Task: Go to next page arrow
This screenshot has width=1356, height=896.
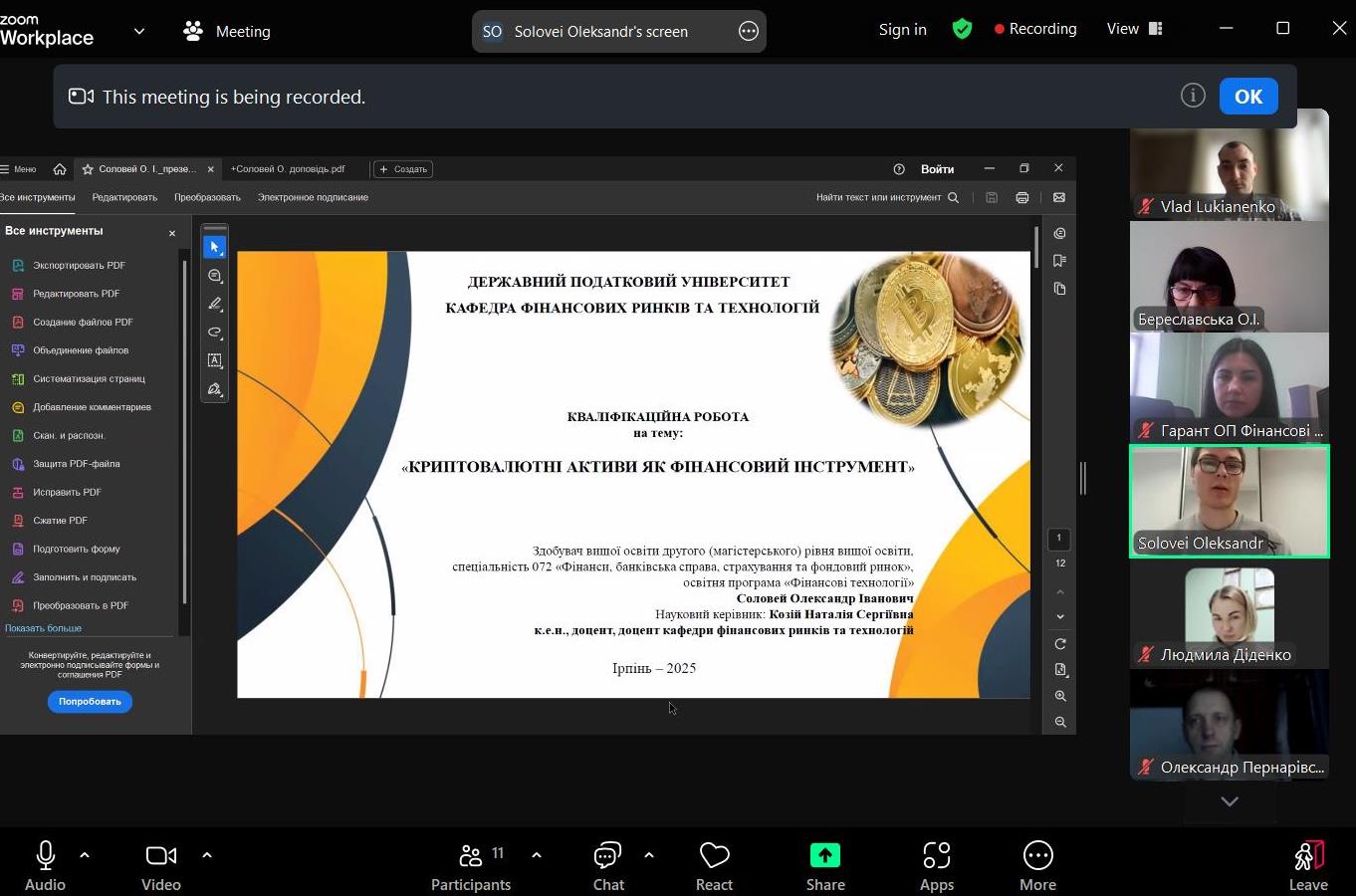Action: (1060, 616)
